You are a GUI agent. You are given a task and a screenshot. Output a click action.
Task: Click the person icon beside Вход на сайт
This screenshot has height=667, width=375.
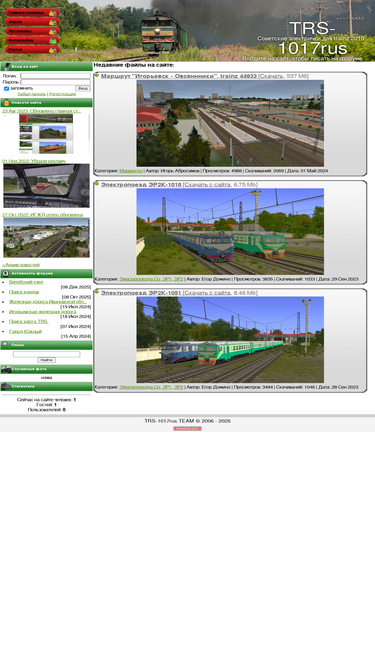click(x=7, y=66)
